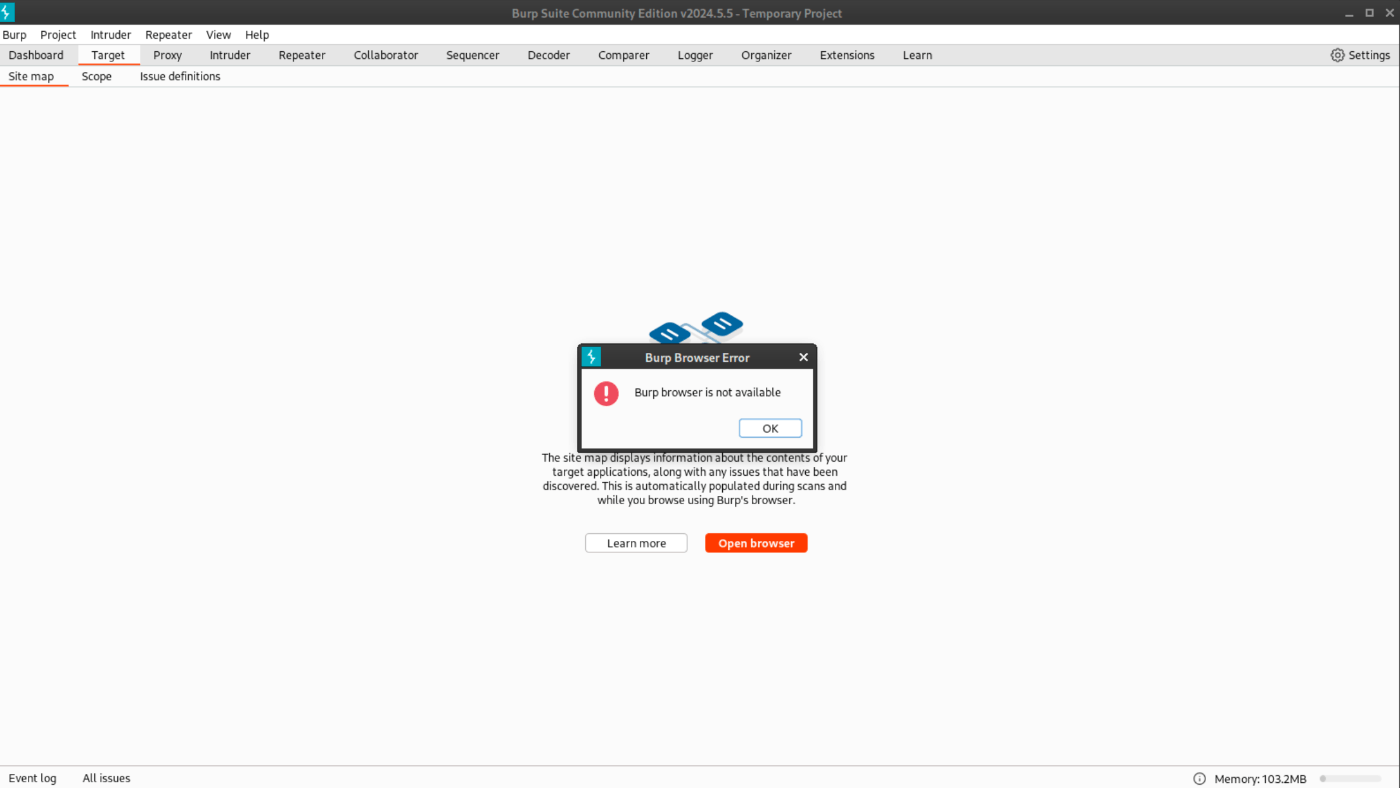Click the Burp Browser Error dialog title
The width and height of the screenshot is (1400, 788).
click(x=697, y=357)
